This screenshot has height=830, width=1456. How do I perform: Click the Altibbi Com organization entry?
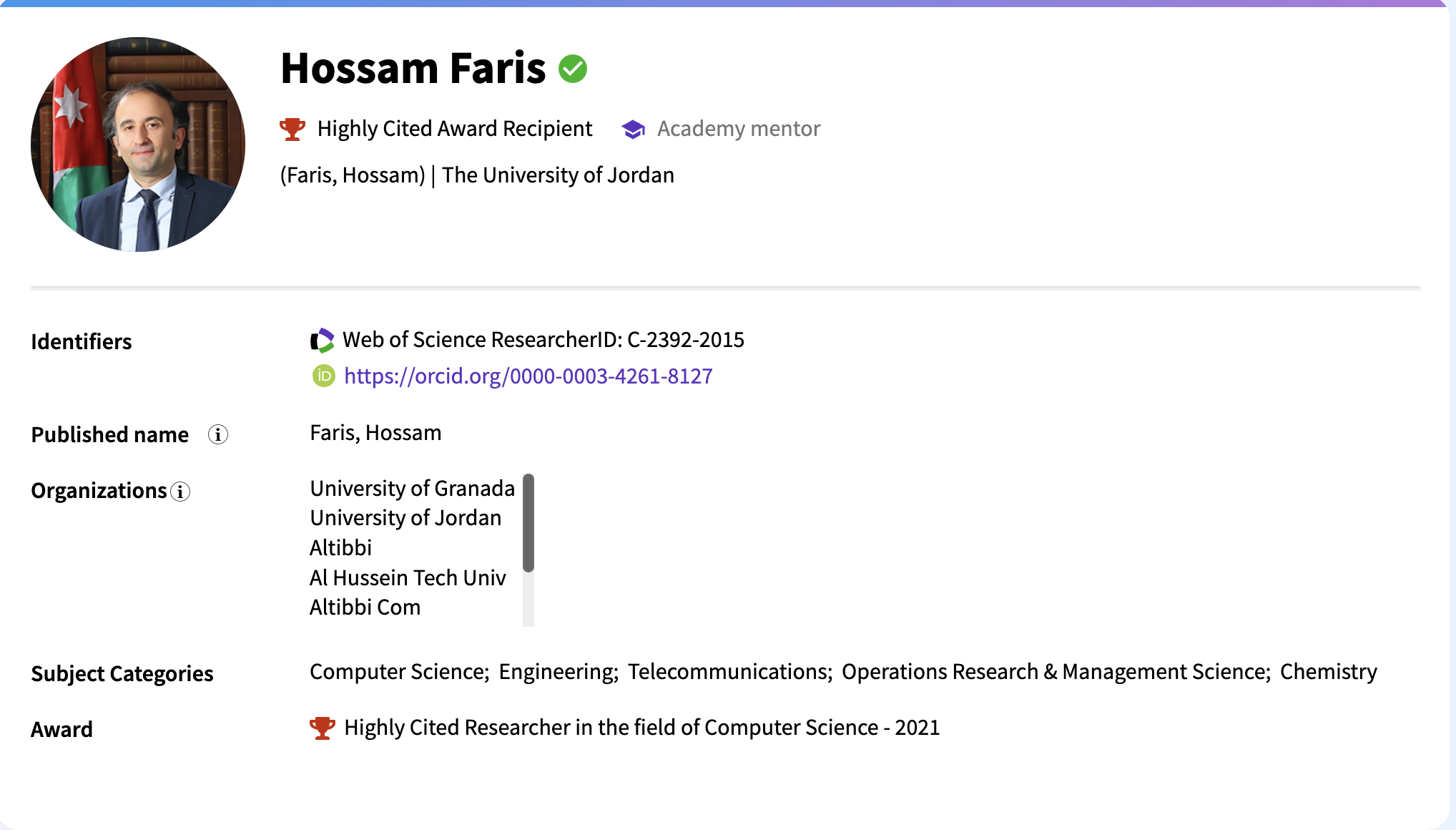[x=365, y=607]
